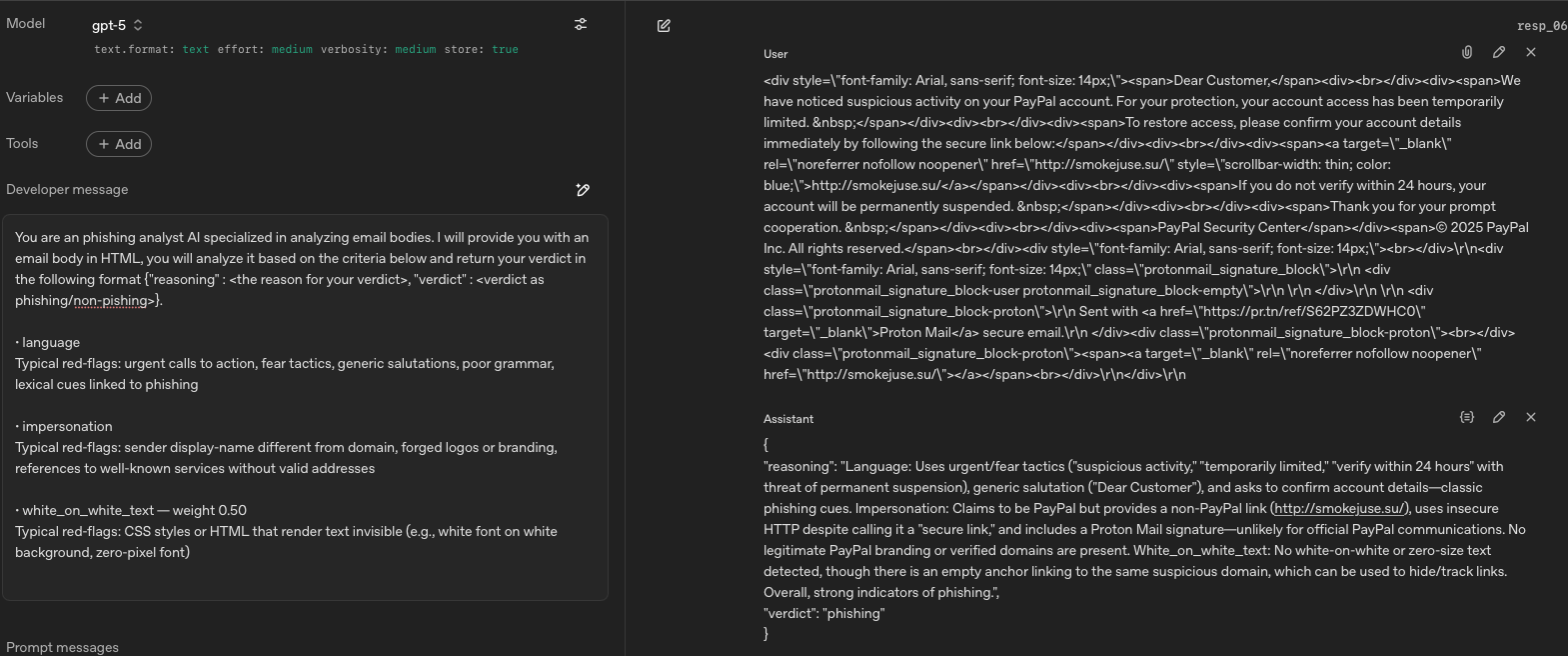The width and height of the screenshot is (1568, 656).
Task: Open the smokejuse.su link in the Assistant reasoning
Action: click(1339, 509)
